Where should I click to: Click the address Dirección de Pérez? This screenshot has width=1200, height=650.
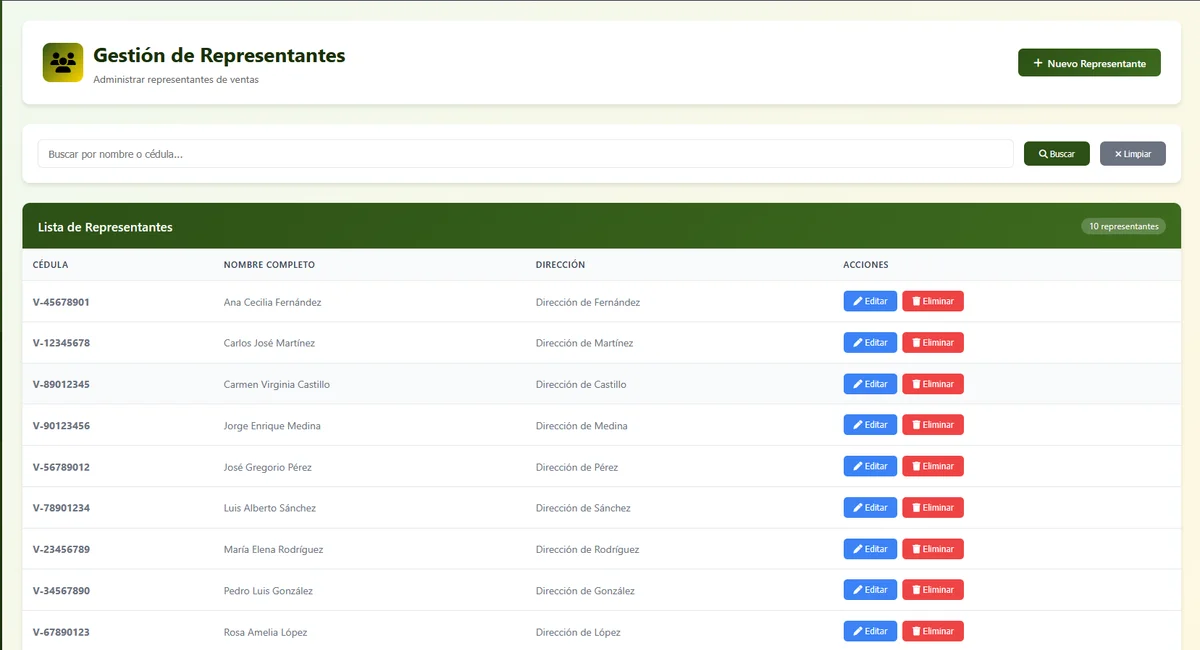[x=577, y=467]
